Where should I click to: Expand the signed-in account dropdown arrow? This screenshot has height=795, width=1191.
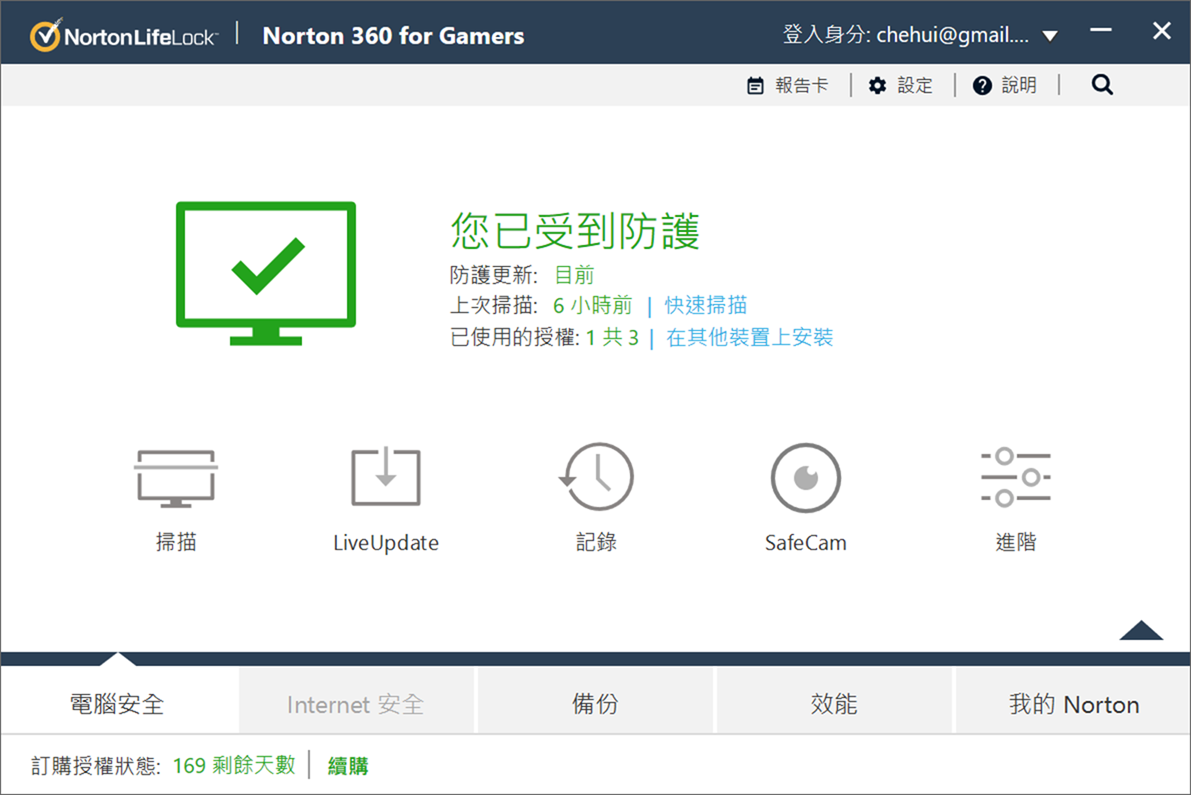point(1050,37)
